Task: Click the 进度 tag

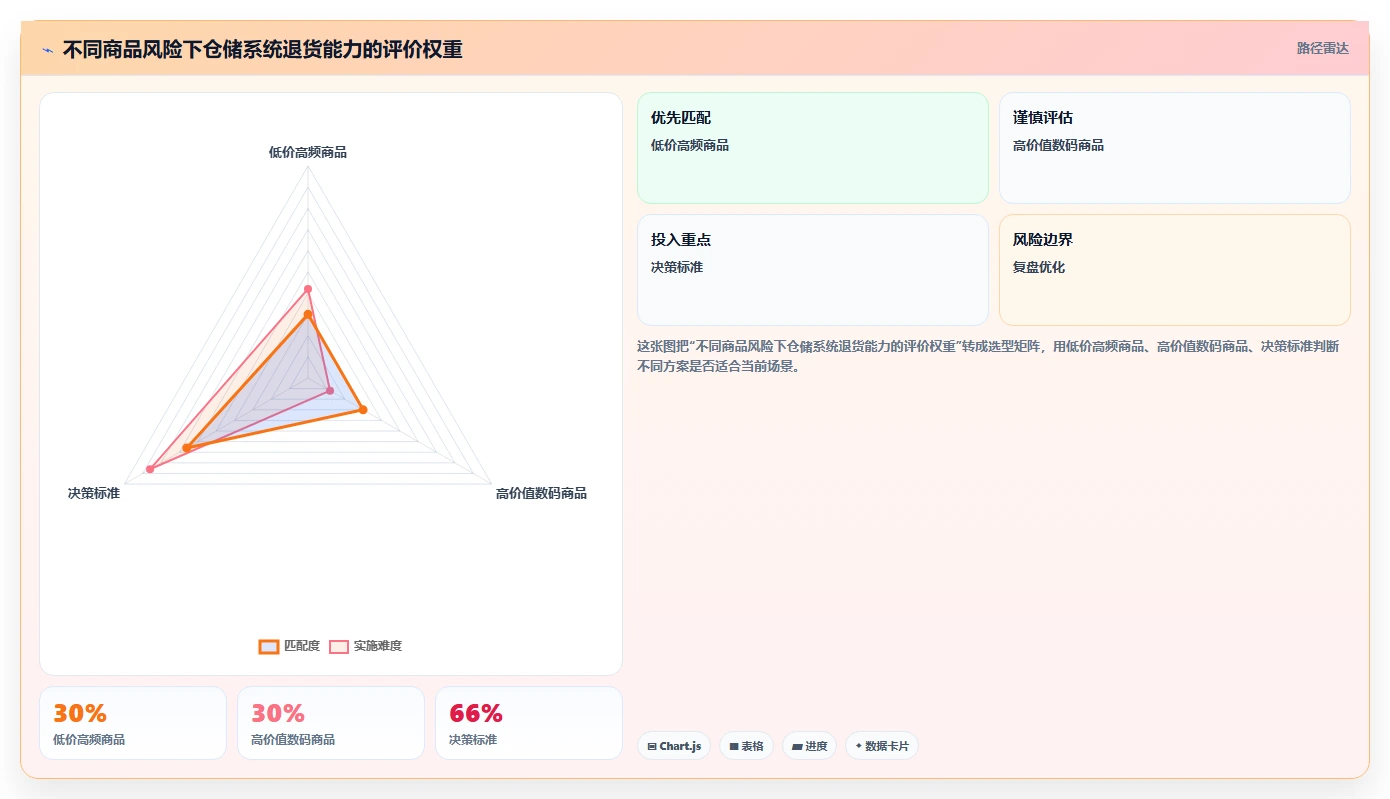Action: point(809,746)
